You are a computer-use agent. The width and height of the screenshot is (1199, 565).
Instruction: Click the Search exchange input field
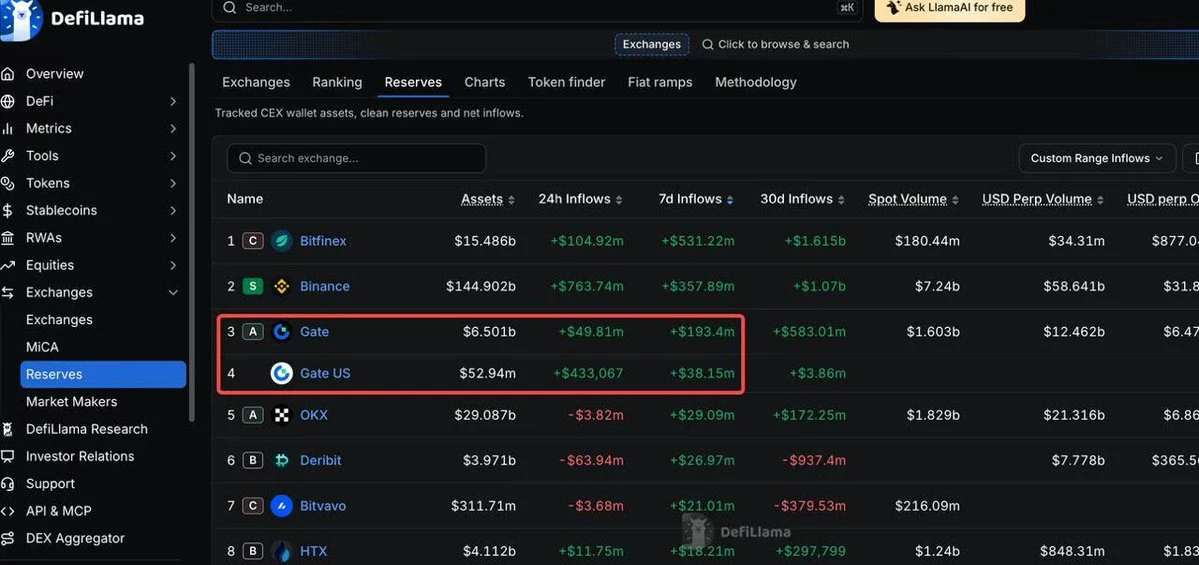[x=356, y=158]
